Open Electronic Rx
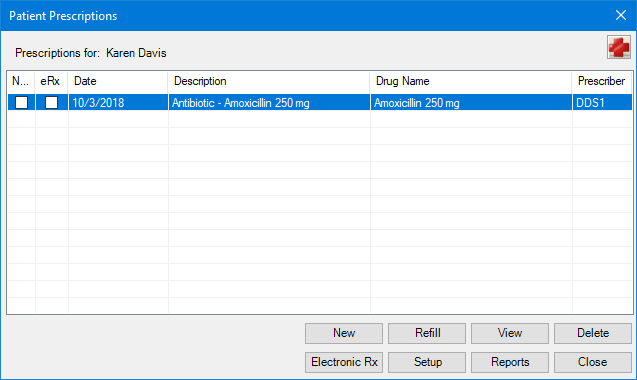Screen dimensions: 637x380 click(344, 362)
